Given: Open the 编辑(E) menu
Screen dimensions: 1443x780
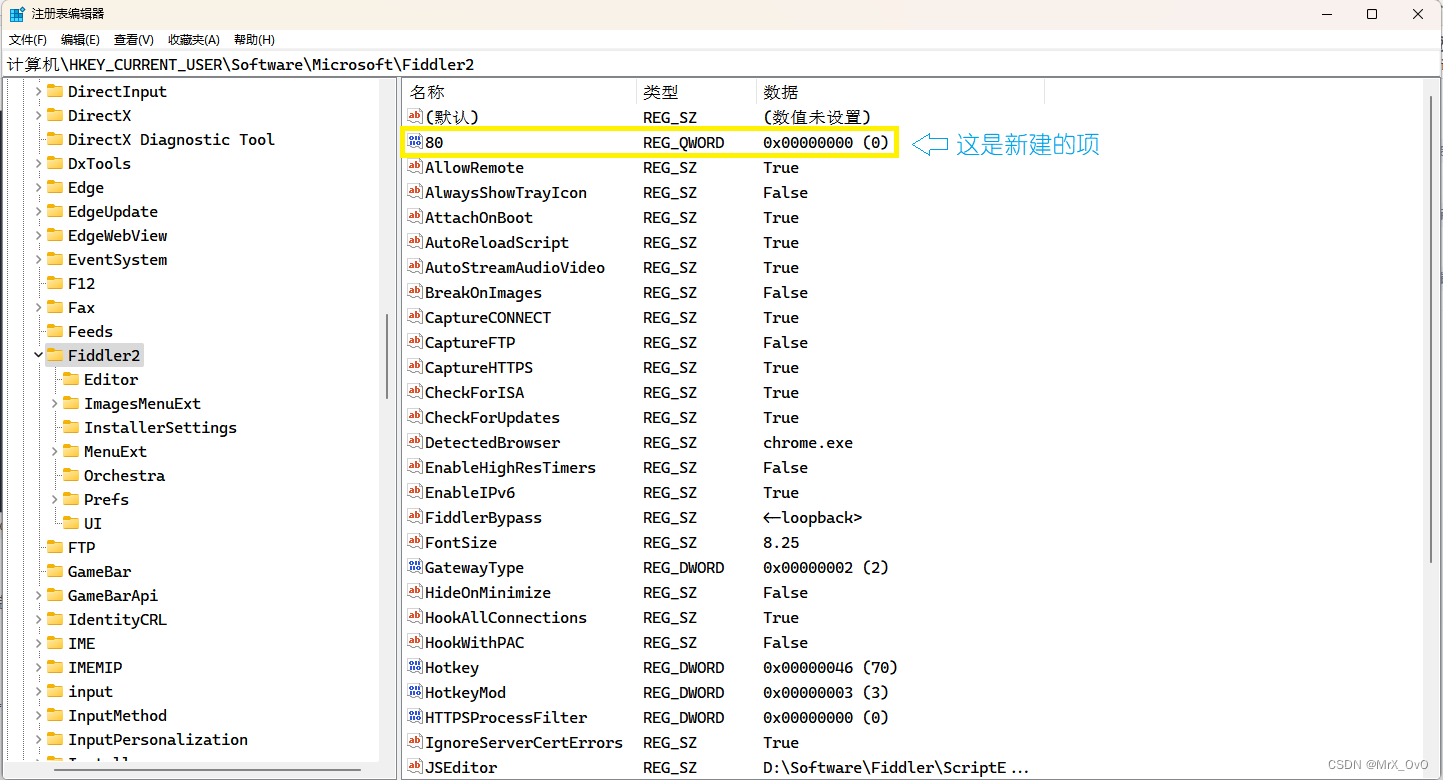Looking at the screenshot, I should click(80, 40).
